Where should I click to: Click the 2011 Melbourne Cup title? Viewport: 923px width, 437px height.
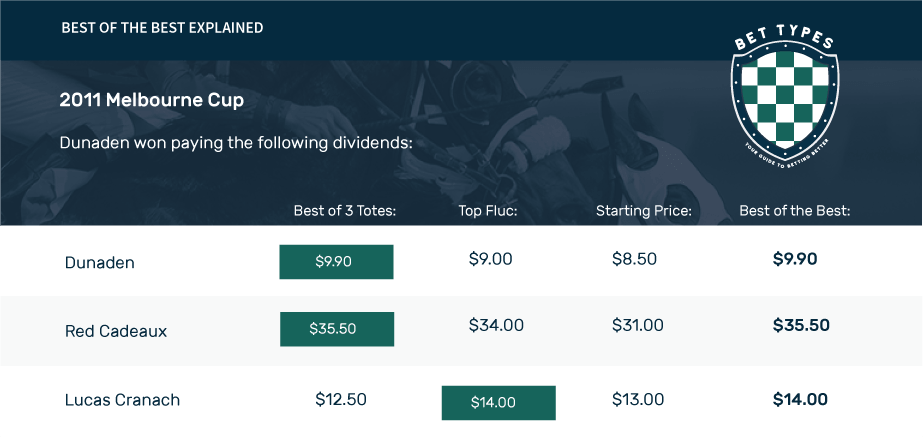(152, 100)
